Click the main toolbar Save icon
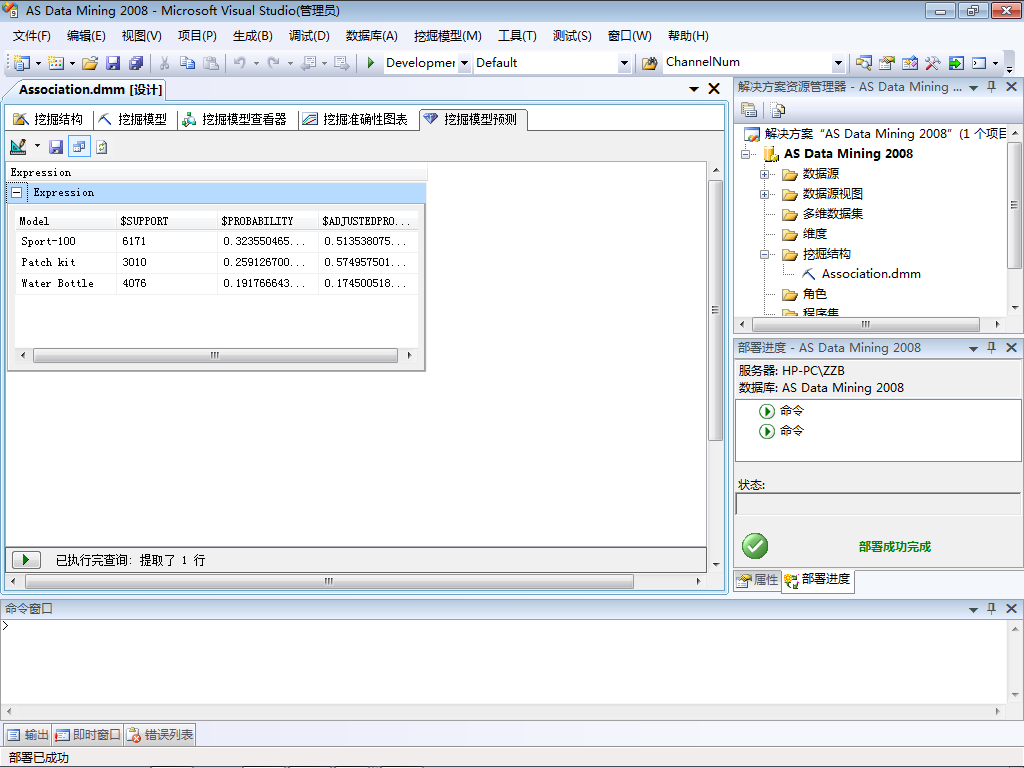 (113, 63)
